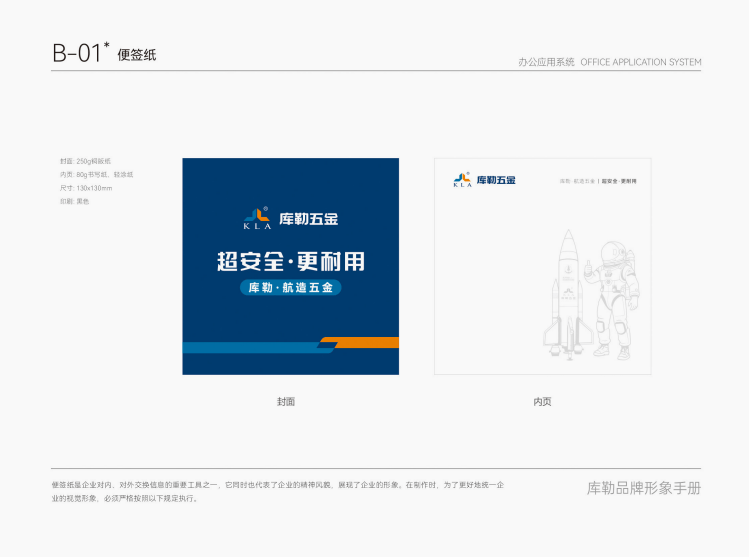
Task: Click the '超安全·更耐用' slogan on the cover
Action: (x=290, y=261)
